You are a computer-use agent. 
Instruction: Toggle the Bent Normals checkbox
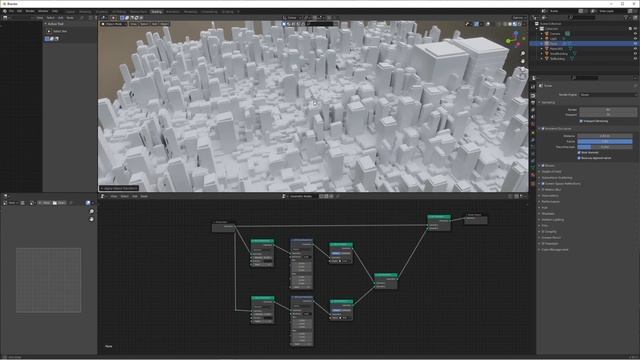pyautogui.click(x=579, y=153)
